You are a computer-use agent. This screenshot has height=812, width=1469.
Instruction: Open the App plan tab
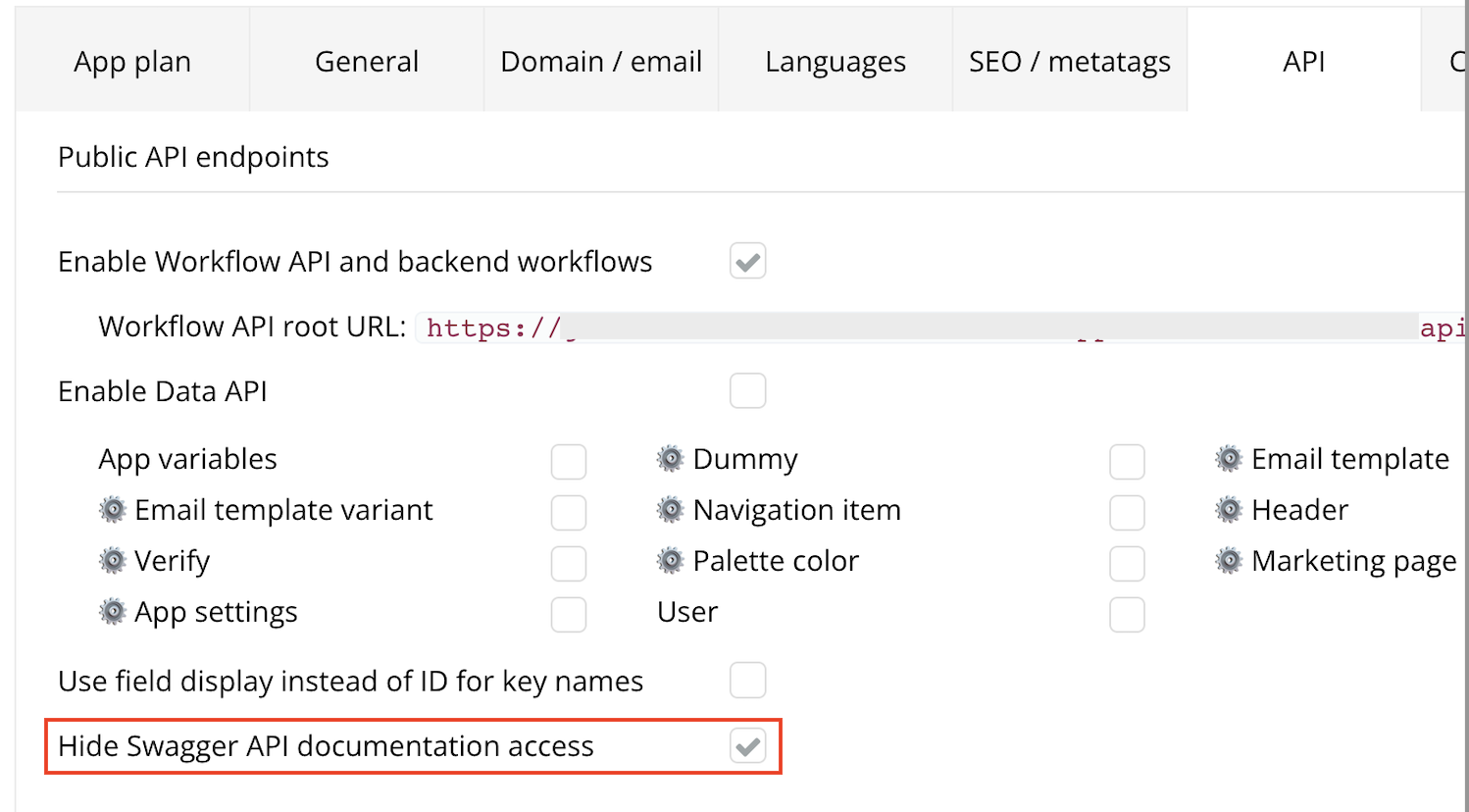point(132,62)
